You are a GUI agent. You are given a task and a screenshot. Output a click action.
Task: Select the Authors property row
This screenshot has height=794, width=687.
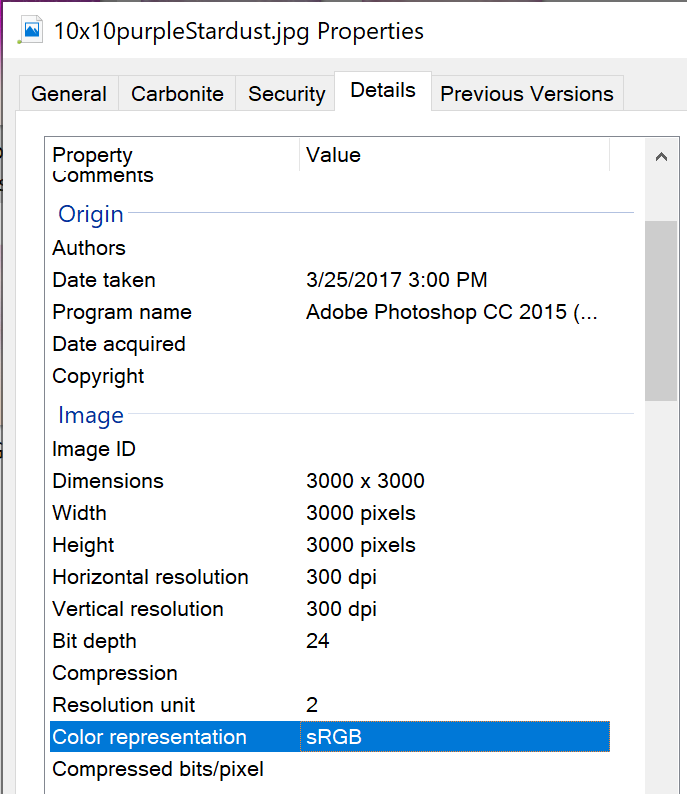[x=89, y=248]
